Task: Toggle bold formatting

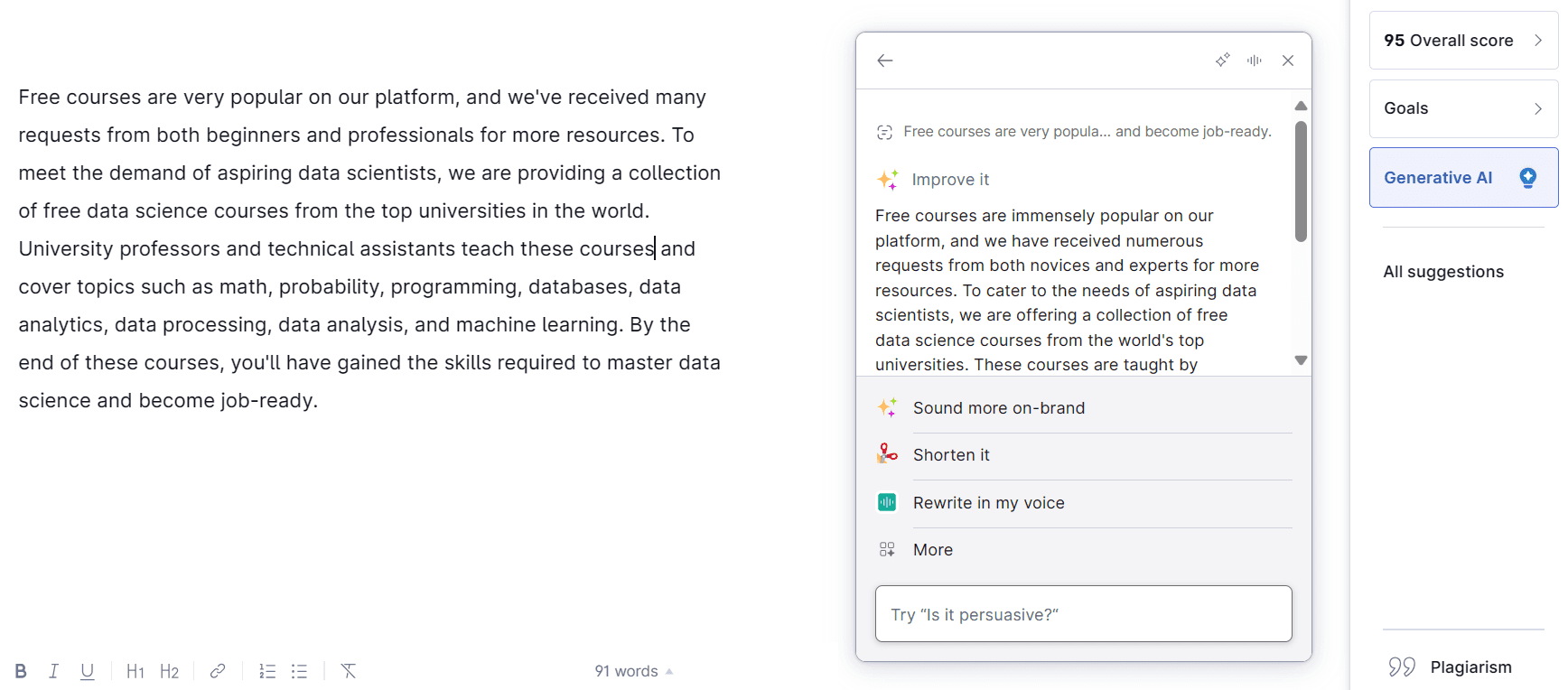Action: tap(21, 671)
